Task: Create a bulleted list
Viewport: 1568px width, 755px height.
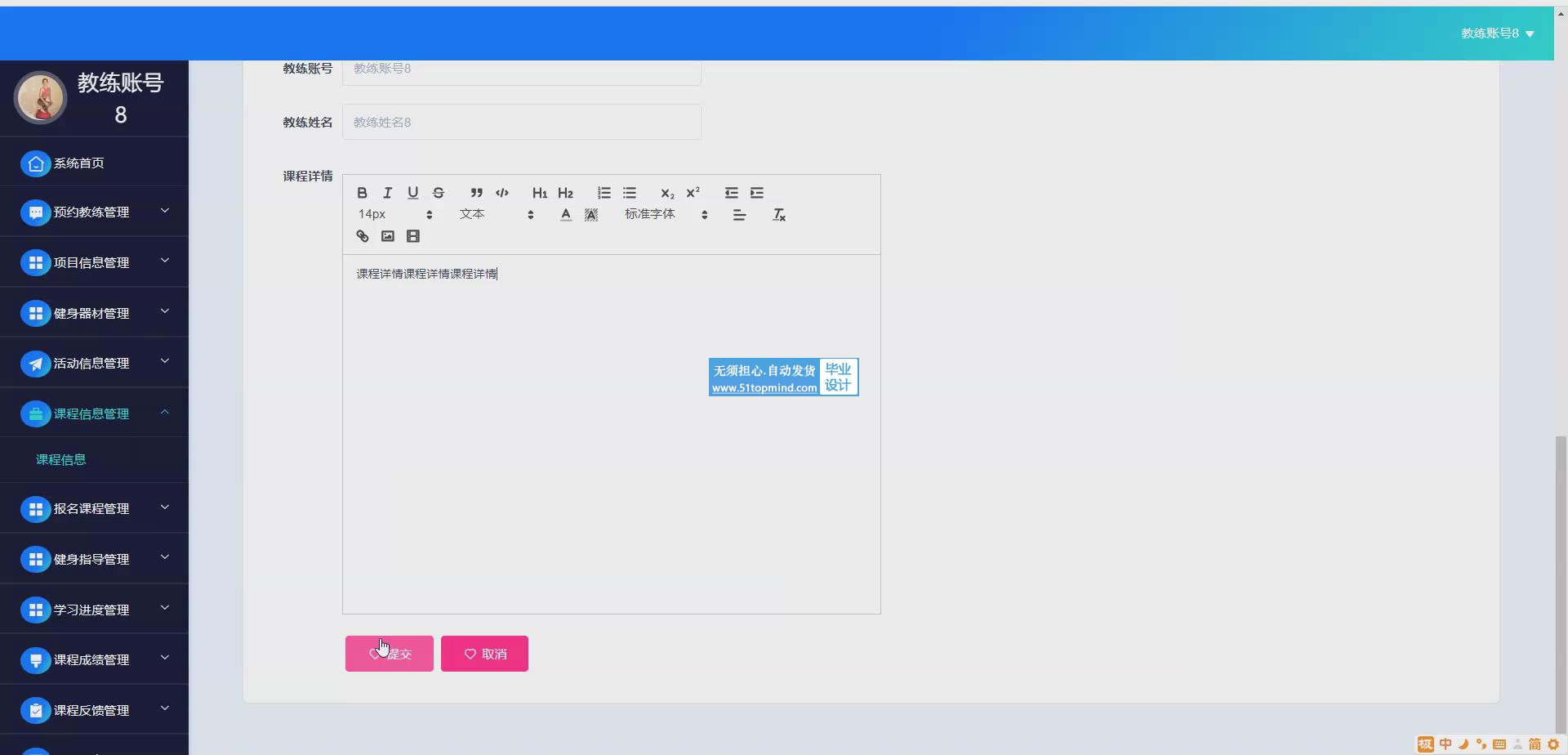Action: (629, 193)
